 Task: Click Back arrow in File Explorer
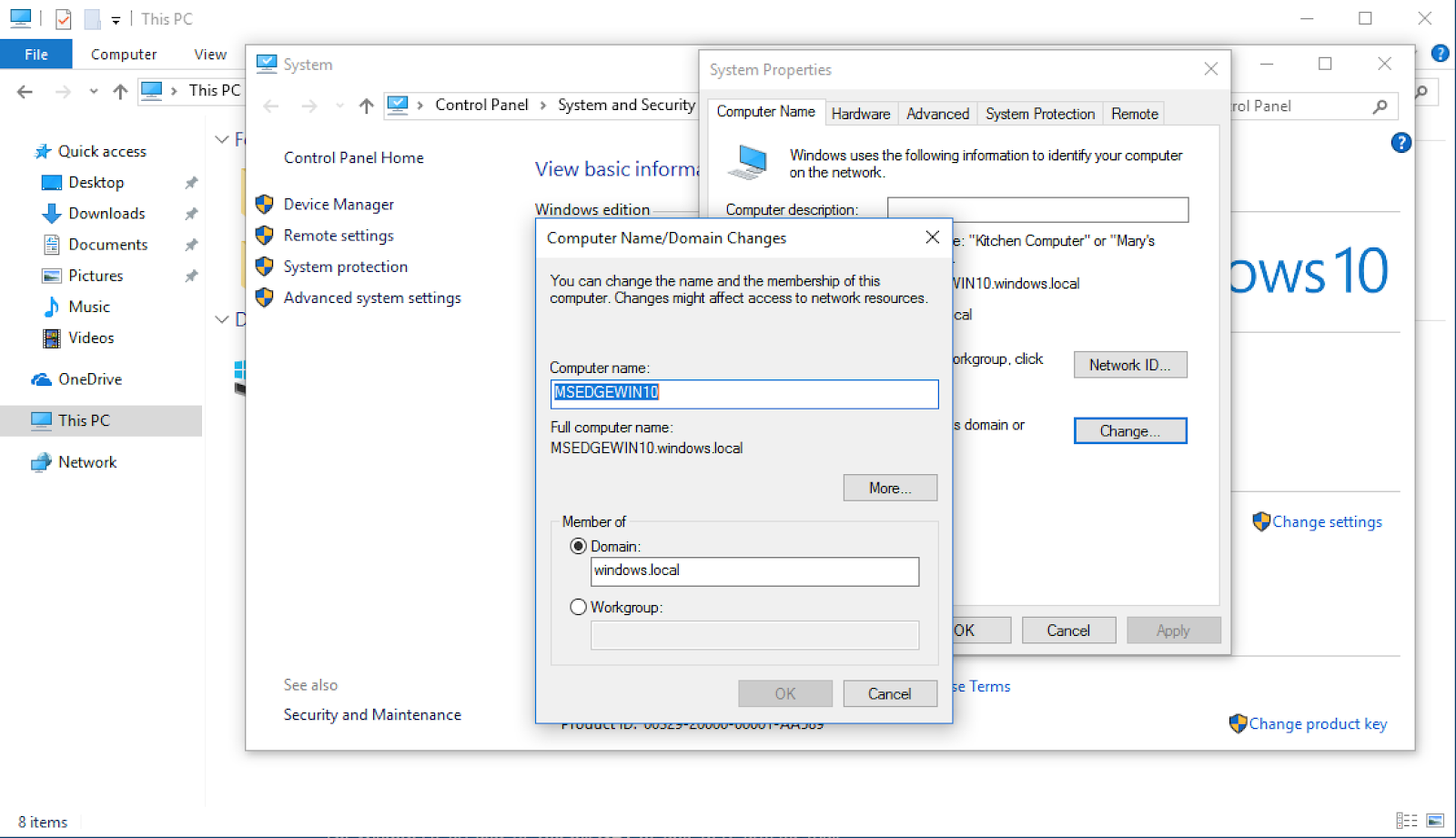click(25, 91)
